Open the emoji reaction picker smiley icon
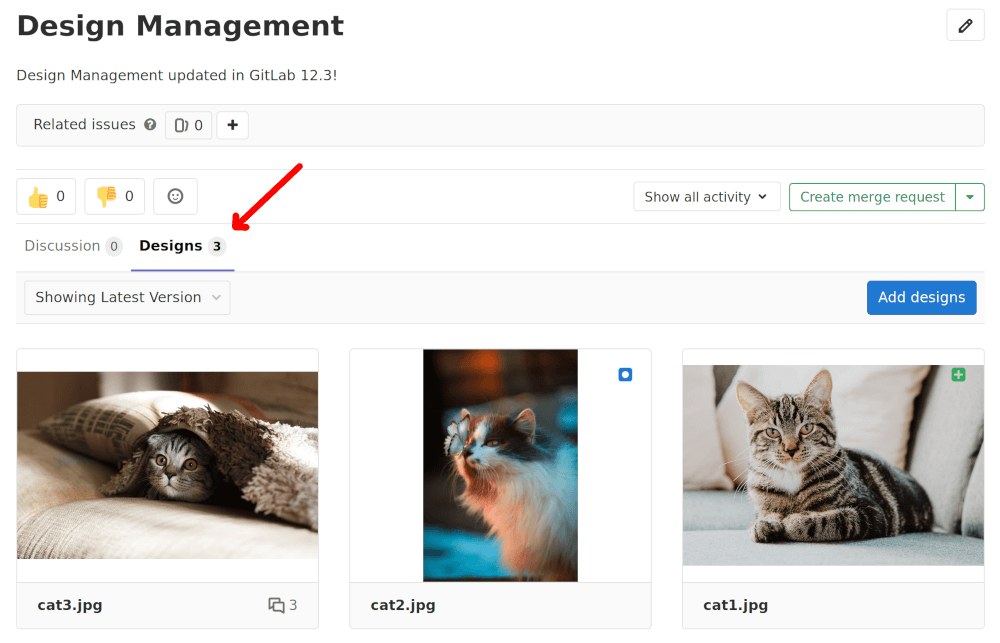This screenshot has height=643, width=1000. pos(175,196)
